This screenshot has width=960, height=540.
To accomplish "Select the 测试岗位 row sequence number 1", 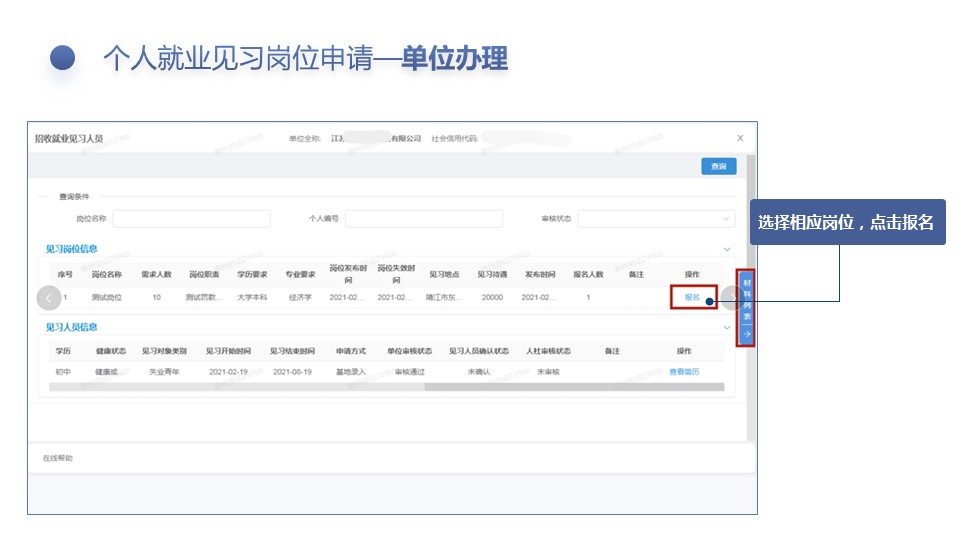I will tap(65, 297).
